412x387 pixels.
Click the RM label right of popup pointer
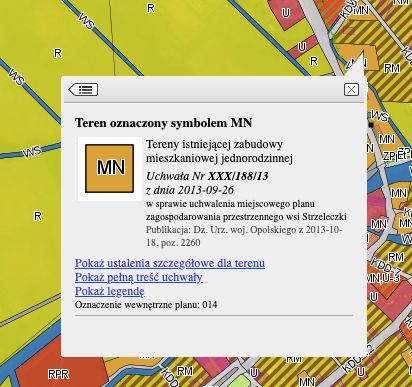click(x=392, y=68)
